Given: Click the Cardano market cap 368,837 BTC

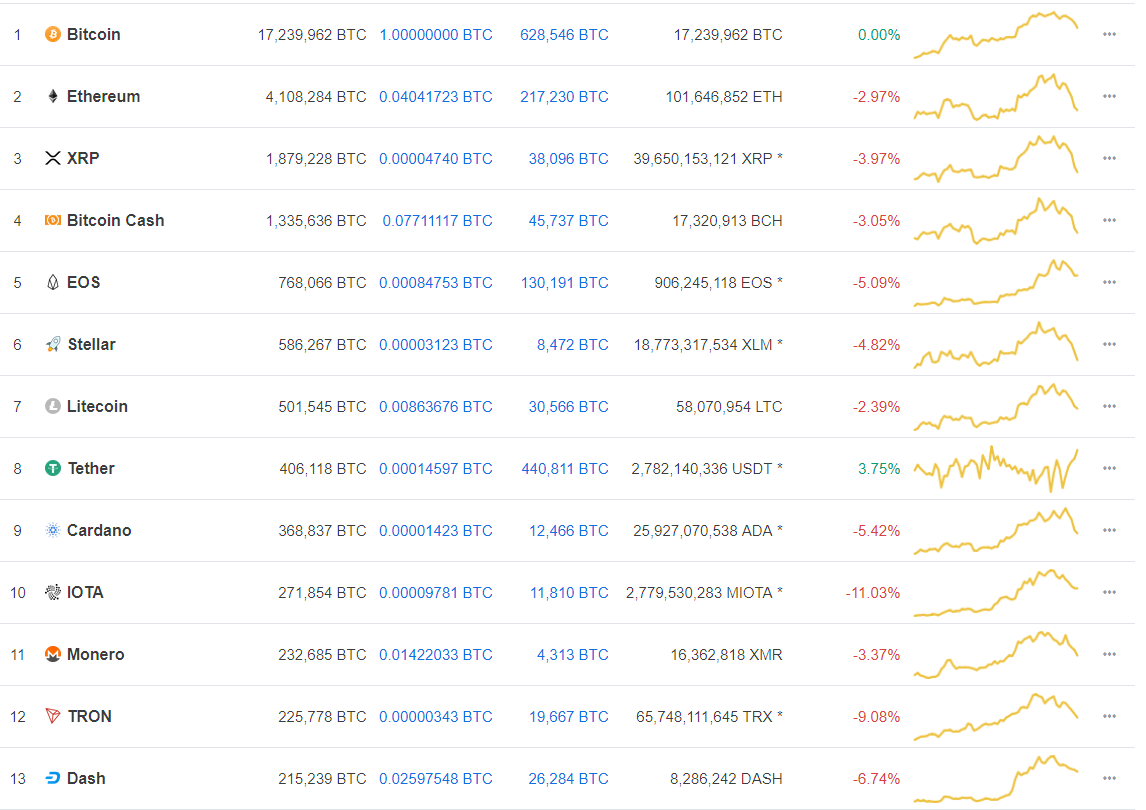Looking at the screenshot, I should pyautogui.click(x=322, y=531).
